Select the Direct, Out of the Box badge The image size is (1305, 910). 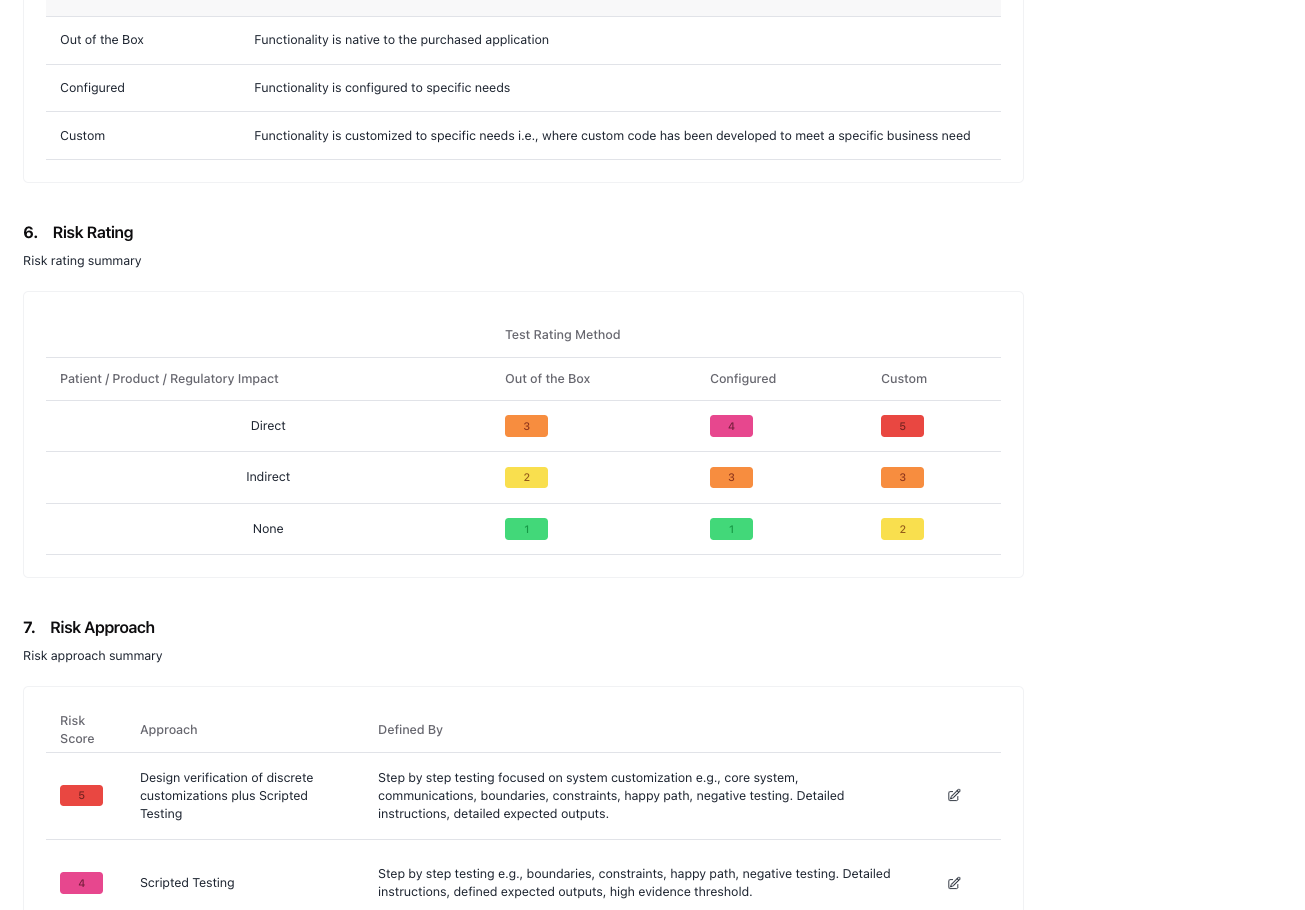pyautogui.click(x=526, y=426)
